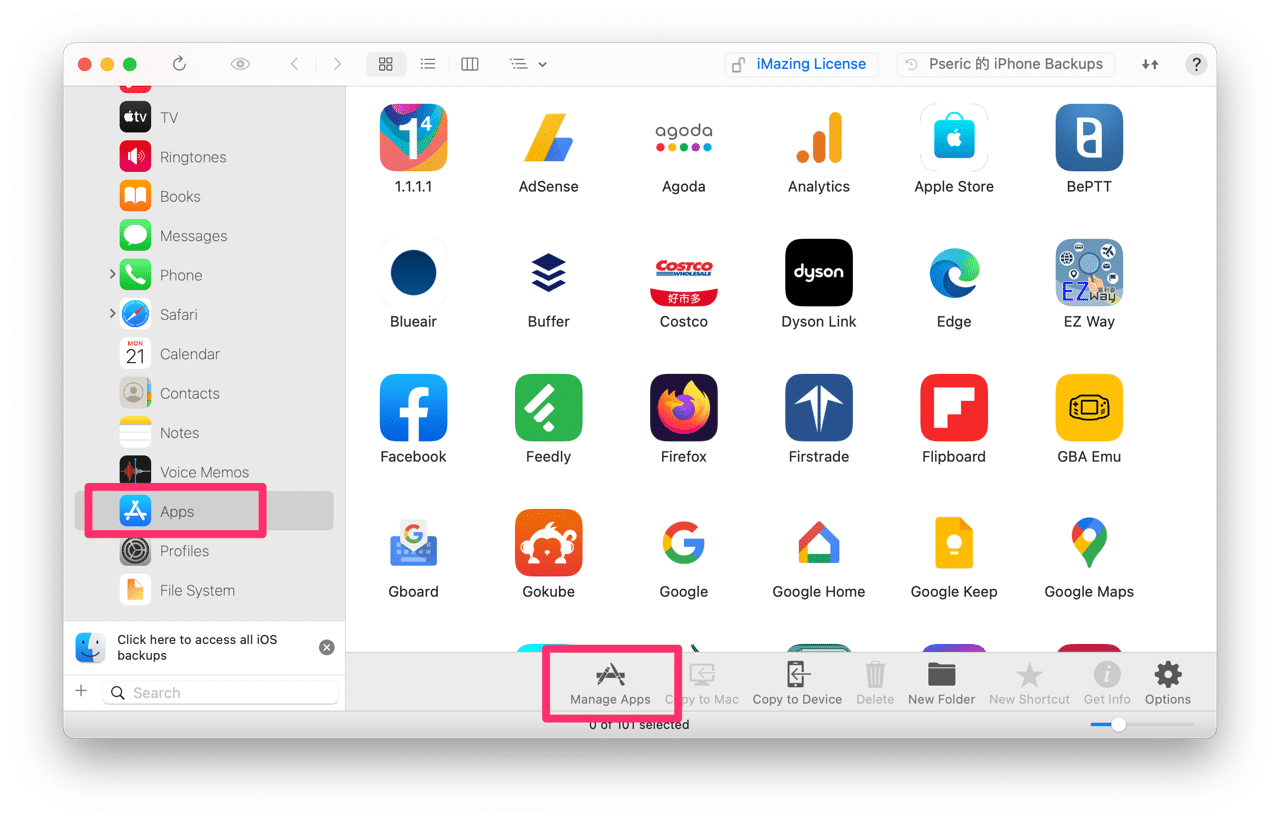Switch to list view
1280x822 pixels.
(428, 64)
